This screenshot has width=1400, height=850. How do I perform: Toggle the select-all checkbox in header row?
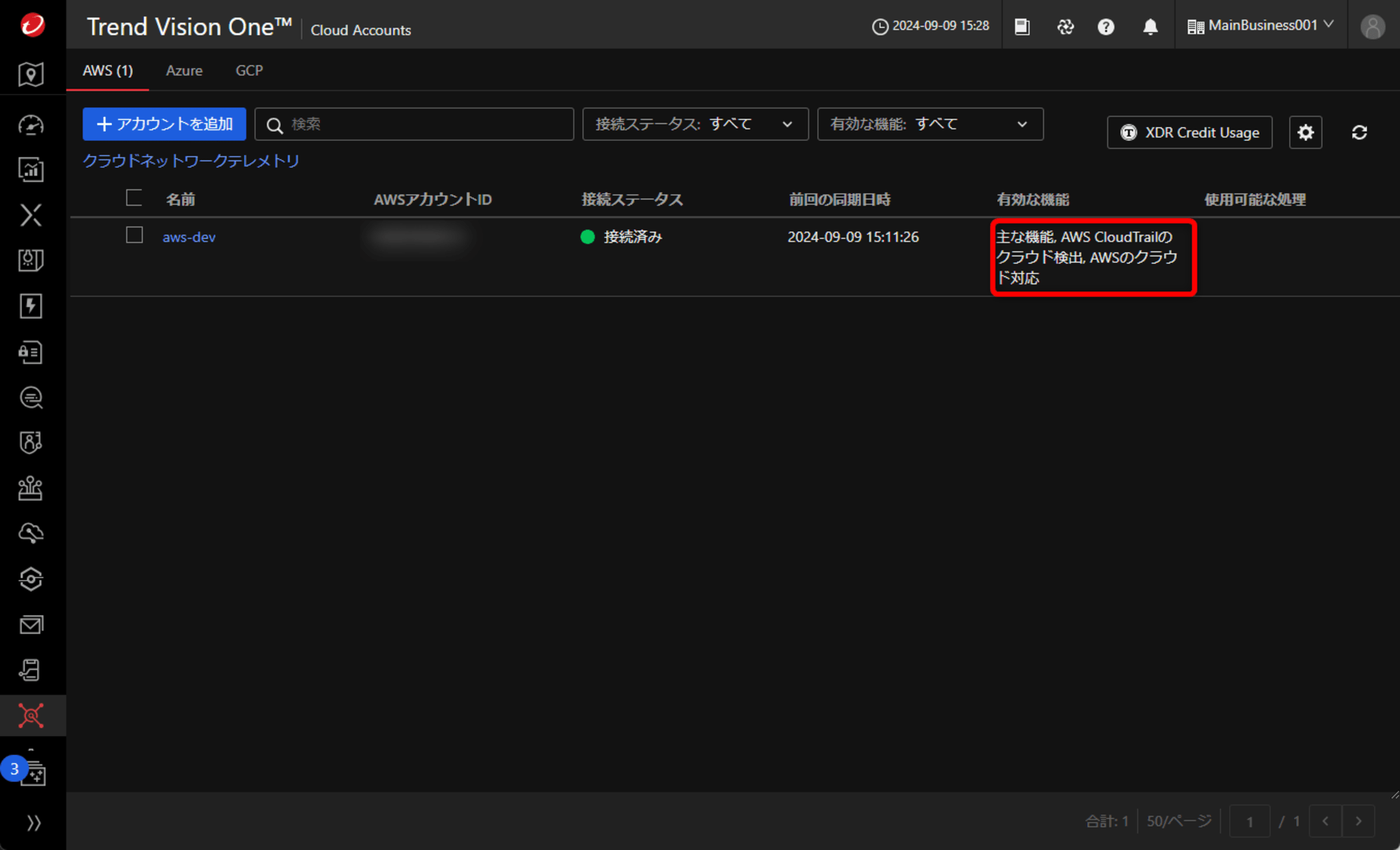point(134,198)
